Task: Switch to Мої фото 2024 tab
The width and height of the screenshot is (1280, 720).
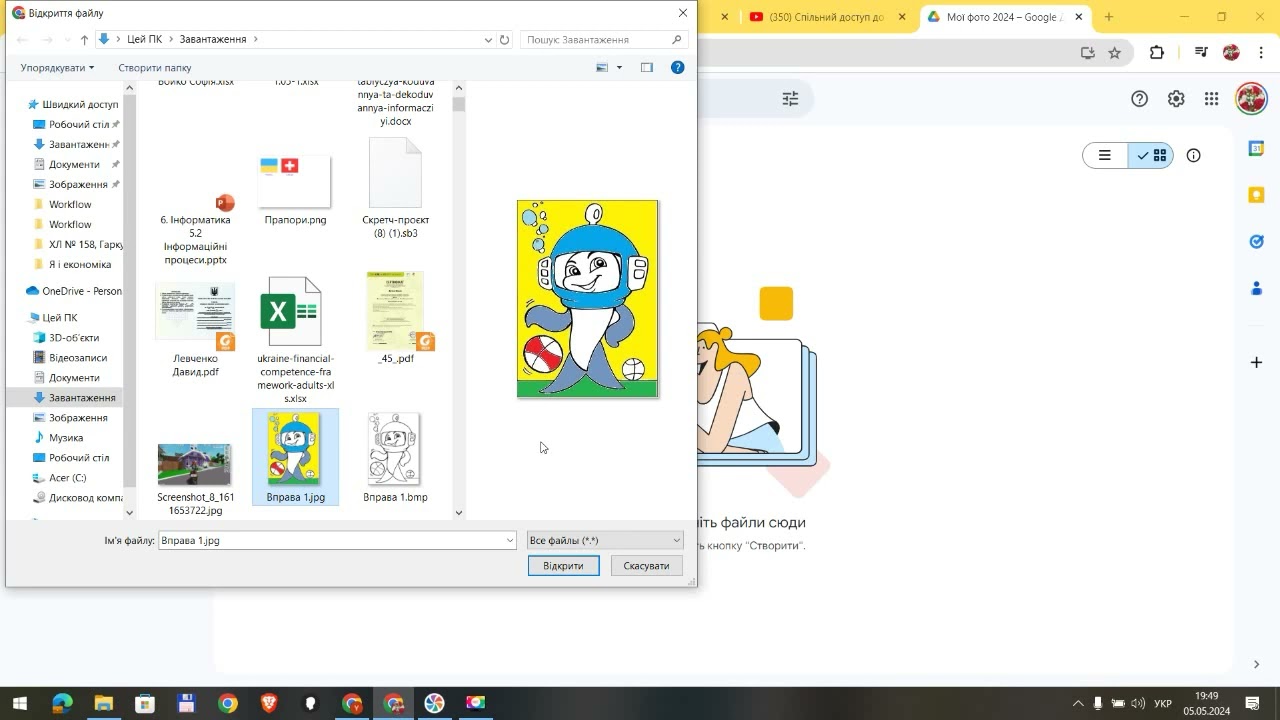Action: (x=1003, y=17)
